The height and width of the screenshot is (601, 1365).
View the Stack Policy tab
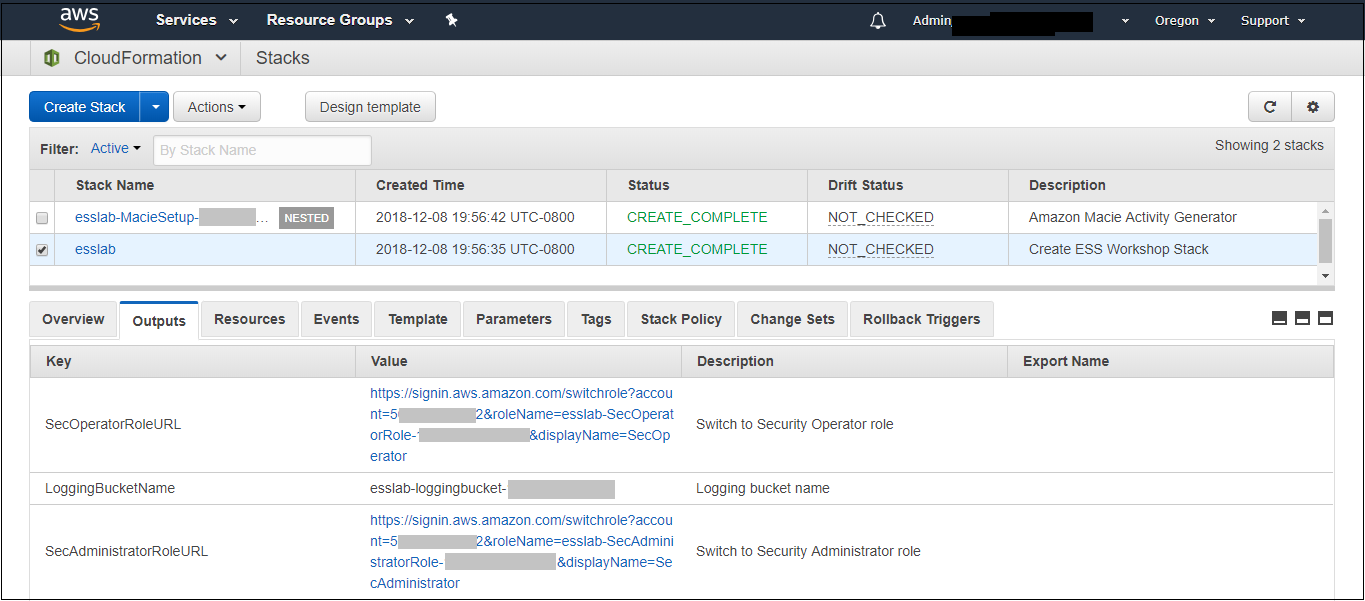click(681, 319)
